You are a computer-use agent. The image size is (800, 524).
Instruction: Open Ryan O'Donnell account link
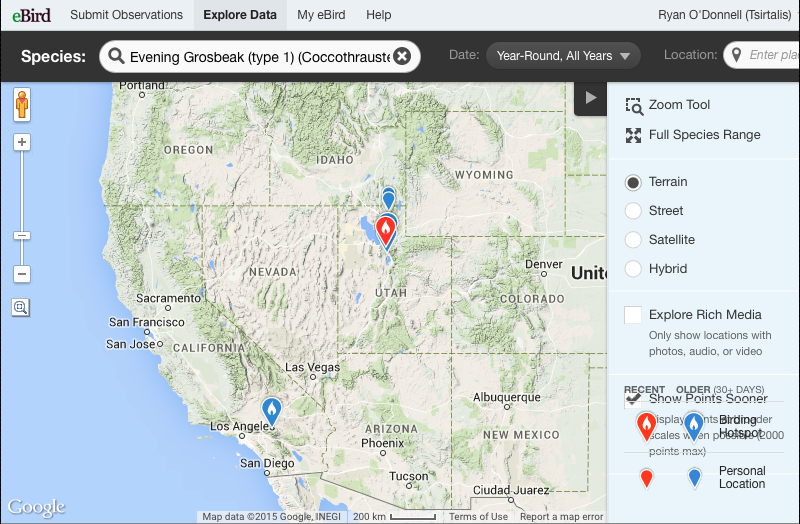click(724, 15)
